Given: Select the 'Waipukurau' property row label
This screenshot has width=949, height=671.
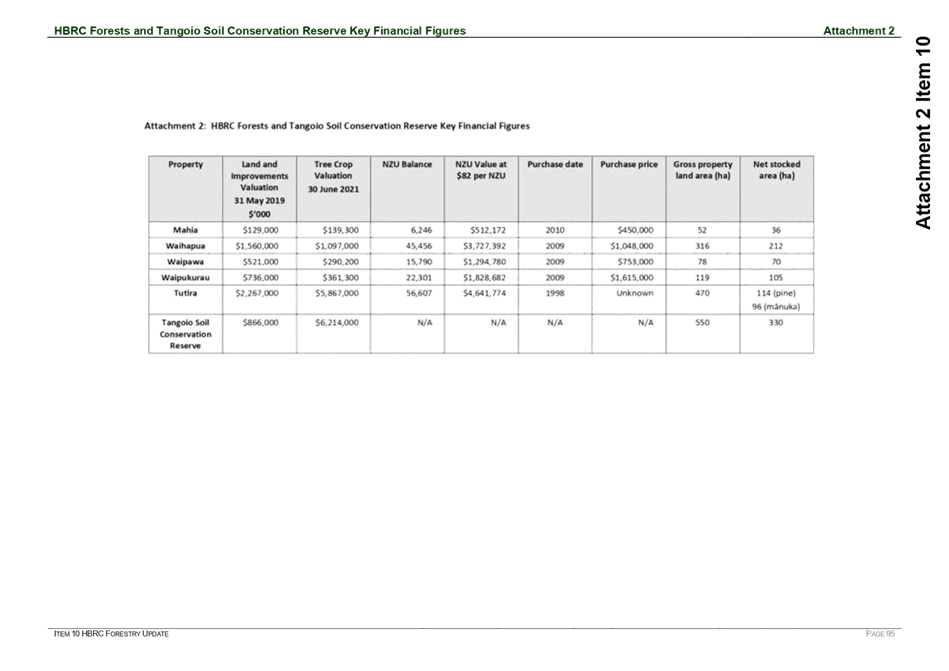Looking at the screenshot, I should [185, 277].
